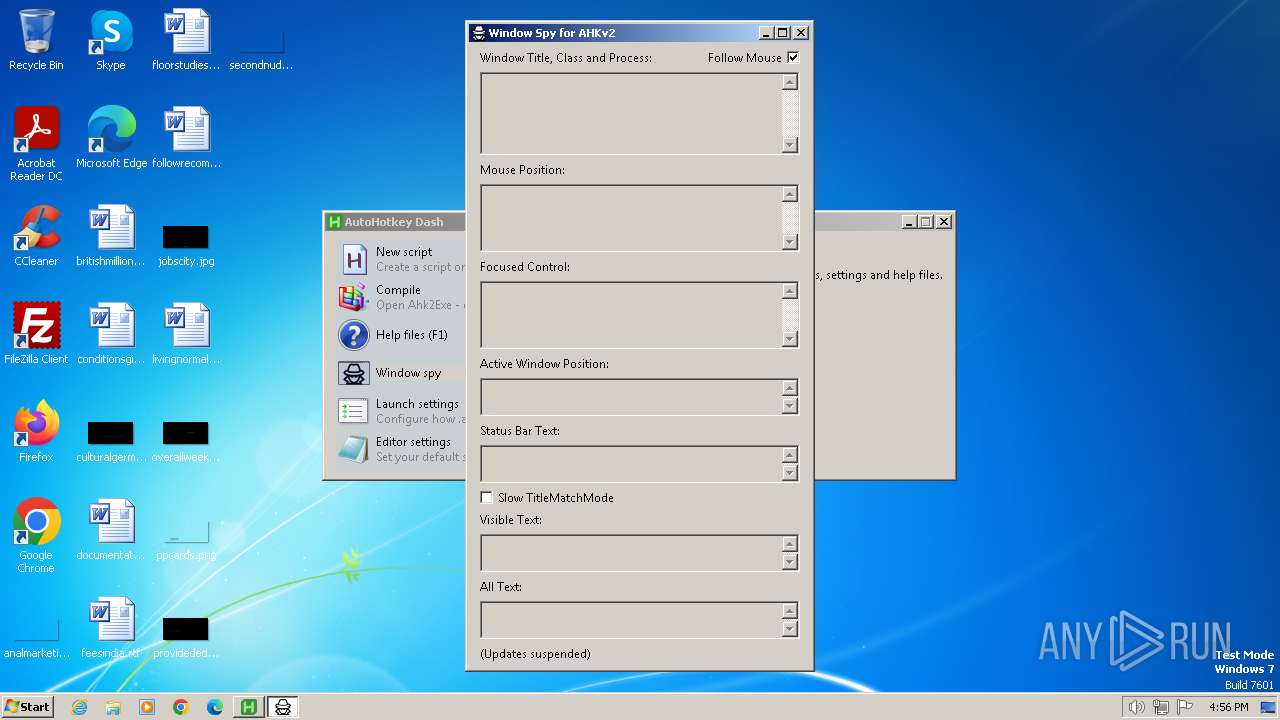Choose Compile in AutoHotkey Dash list
This screenshot has height=720, width=1280.
[398, 290]
